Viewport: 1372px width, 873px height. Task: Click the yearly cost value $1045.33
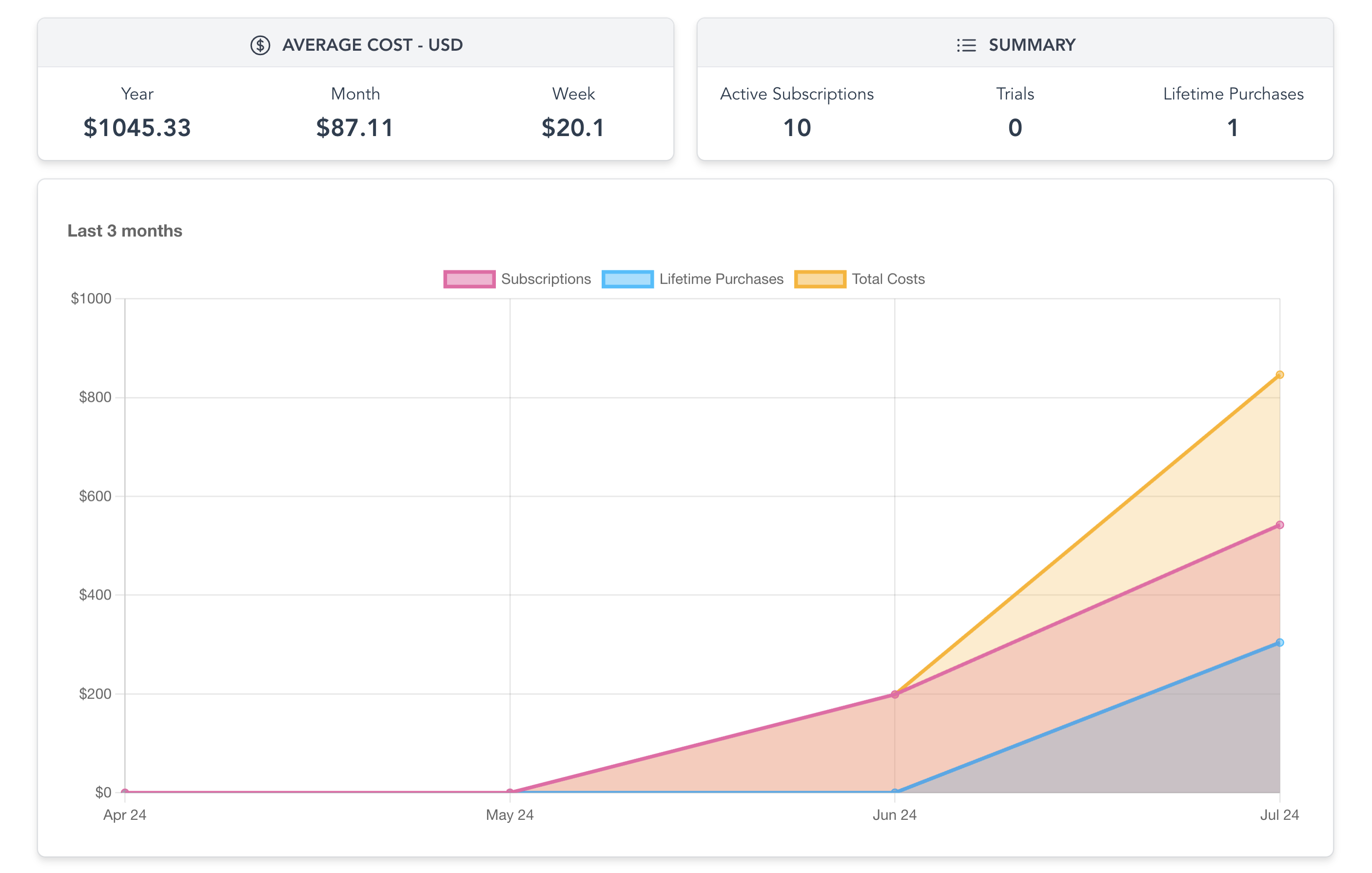pos(137,128)
